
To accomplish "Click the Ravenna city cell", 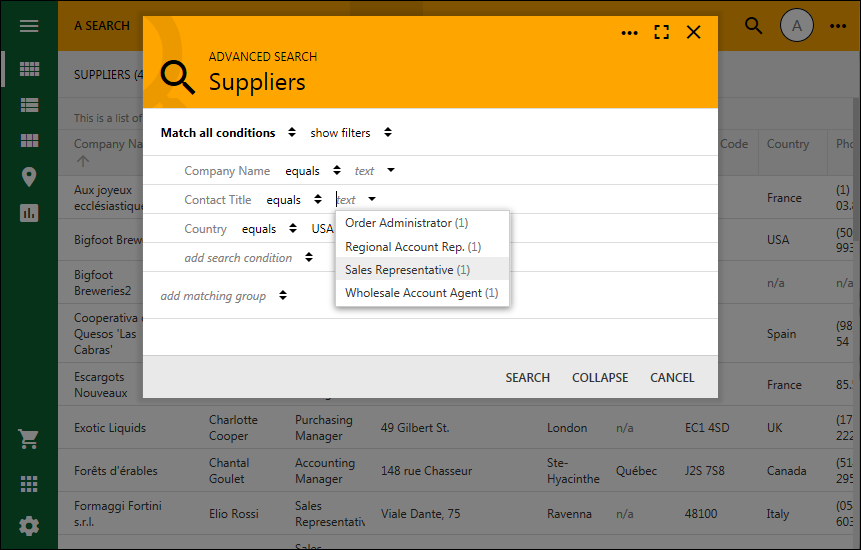I will pos(569,514).
